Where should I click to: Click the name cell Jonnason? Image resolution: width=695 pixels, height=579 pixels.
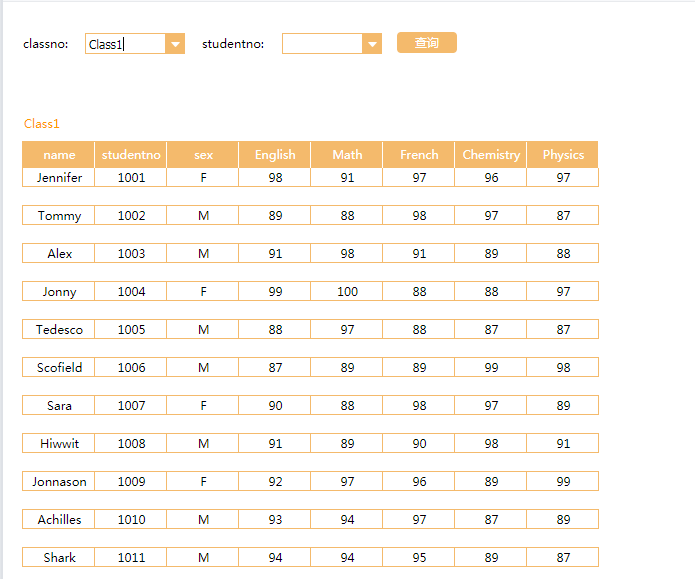(59, 481)
